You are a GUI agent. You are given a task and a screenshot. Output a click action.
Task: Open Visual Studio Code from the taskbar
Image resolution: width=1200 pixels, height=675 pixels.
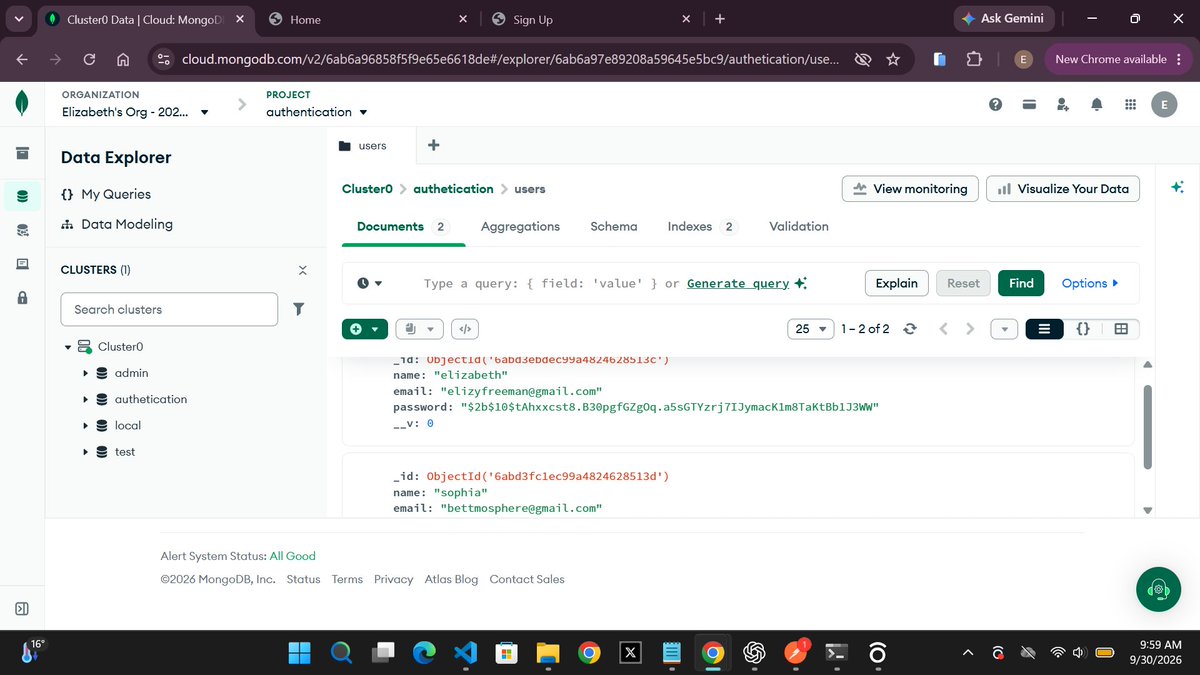coord(465,653)
